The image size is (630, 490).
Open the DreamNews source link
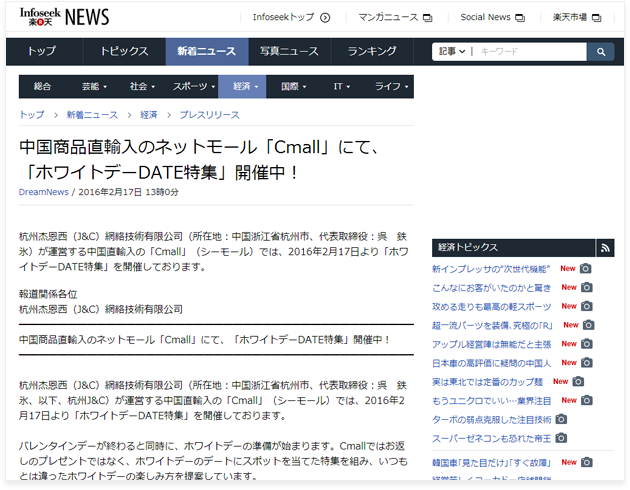click(43, 192)
